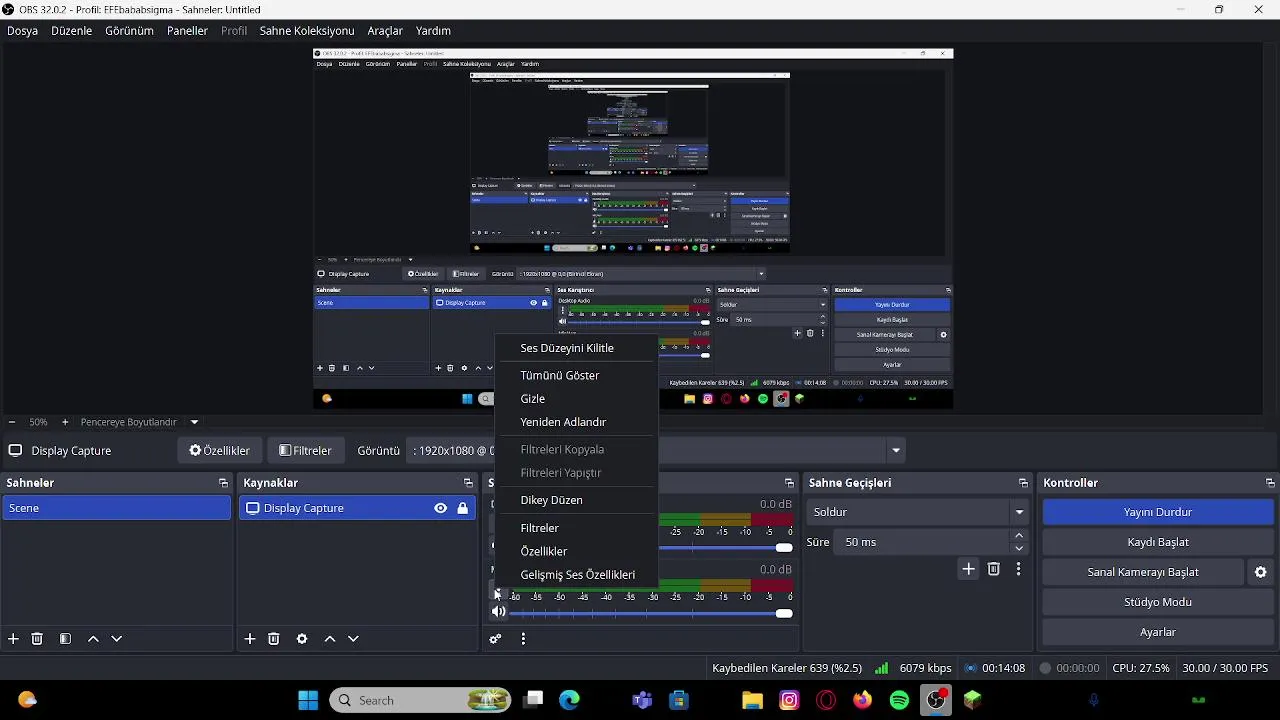
Task: Remove scene transition with trash icon
Action: (994, 569)
